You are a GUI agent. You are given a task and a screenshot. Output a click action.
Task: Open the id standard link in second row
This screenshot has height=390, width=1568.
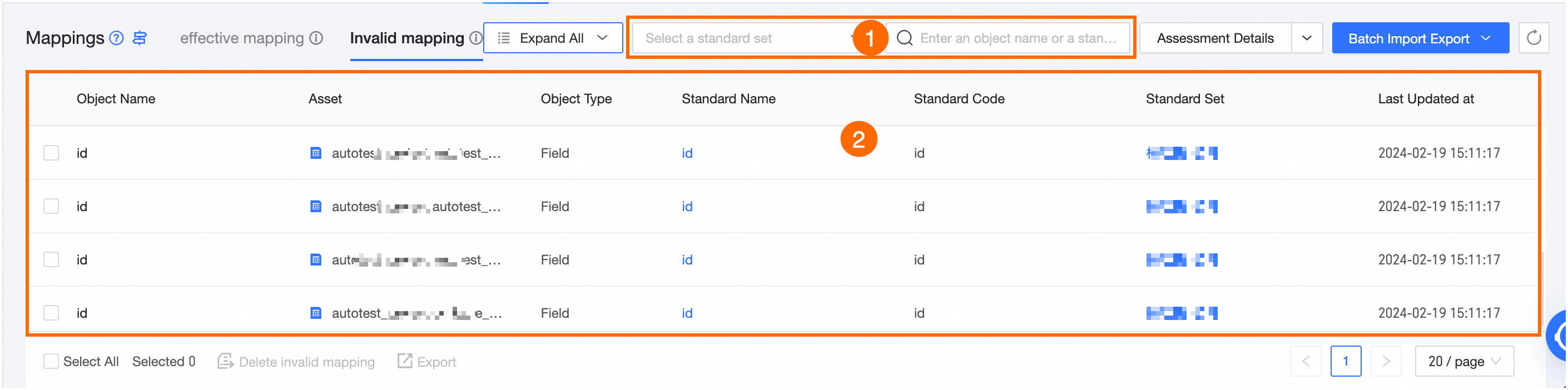tap(687, 206)
